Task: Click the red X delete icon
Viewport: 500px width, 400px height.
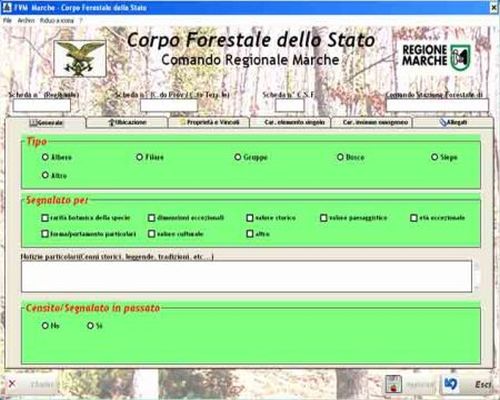Action: click(x=12, y=384)
